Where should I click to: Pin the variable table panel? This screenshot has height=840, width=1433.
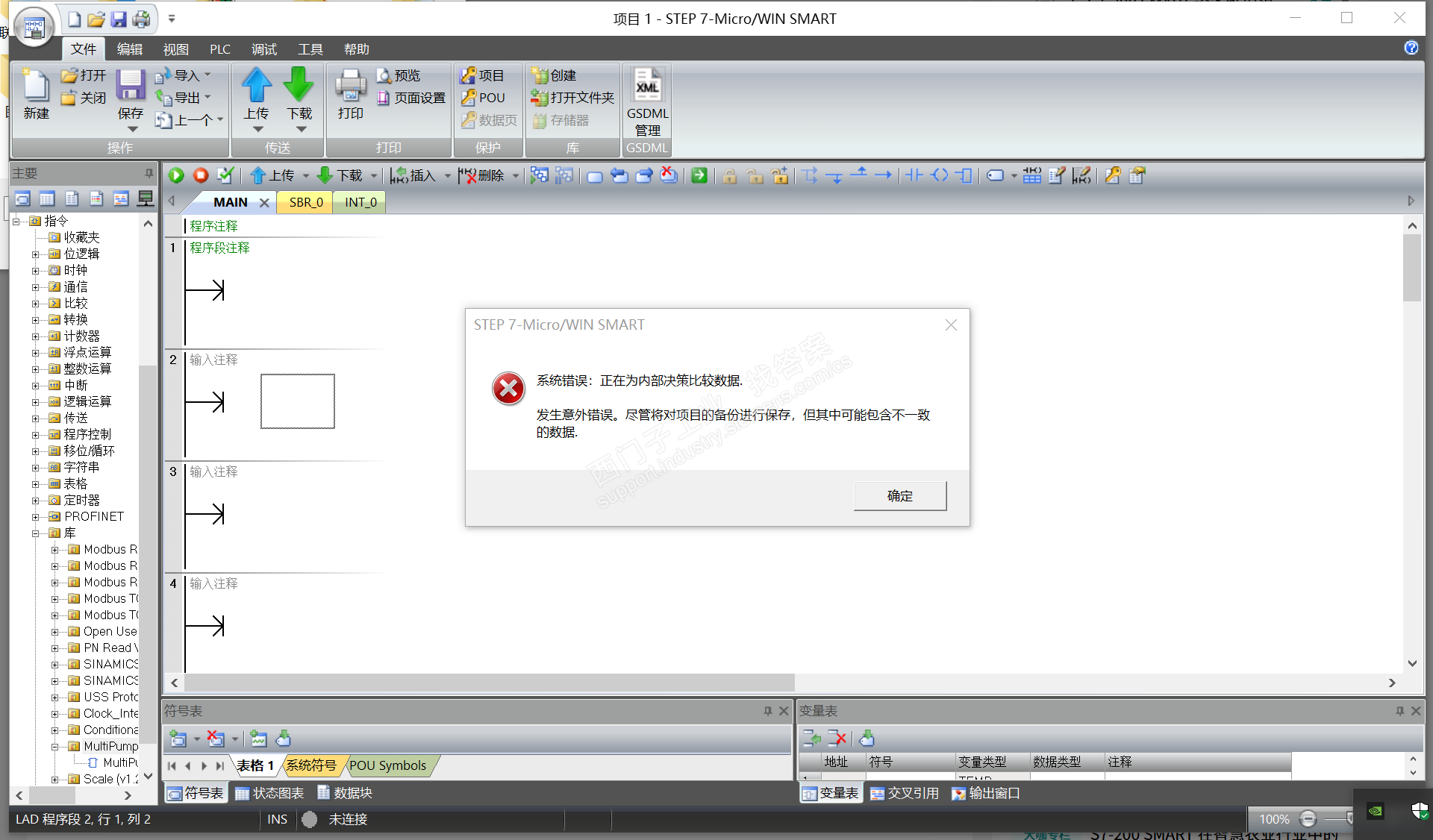pyautogui.click(x=1399, y=711)
